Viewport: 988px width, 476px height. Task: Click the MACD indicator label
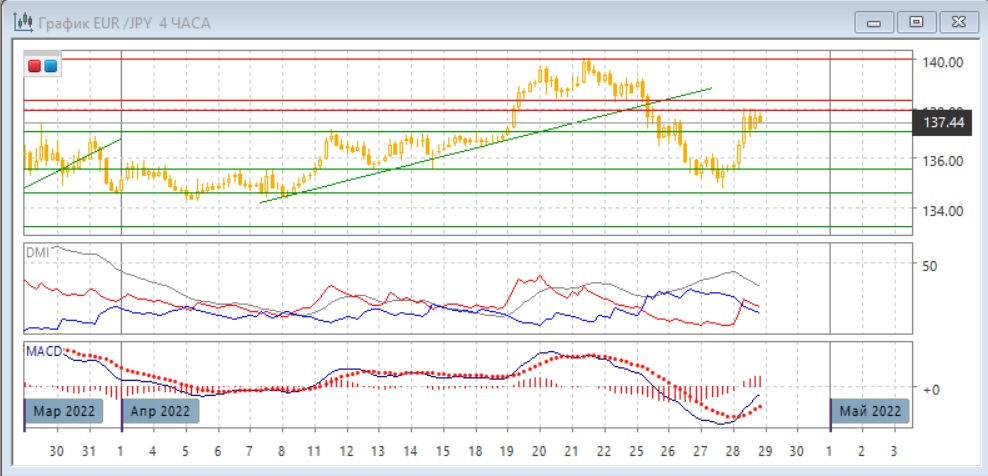(43, 351)
